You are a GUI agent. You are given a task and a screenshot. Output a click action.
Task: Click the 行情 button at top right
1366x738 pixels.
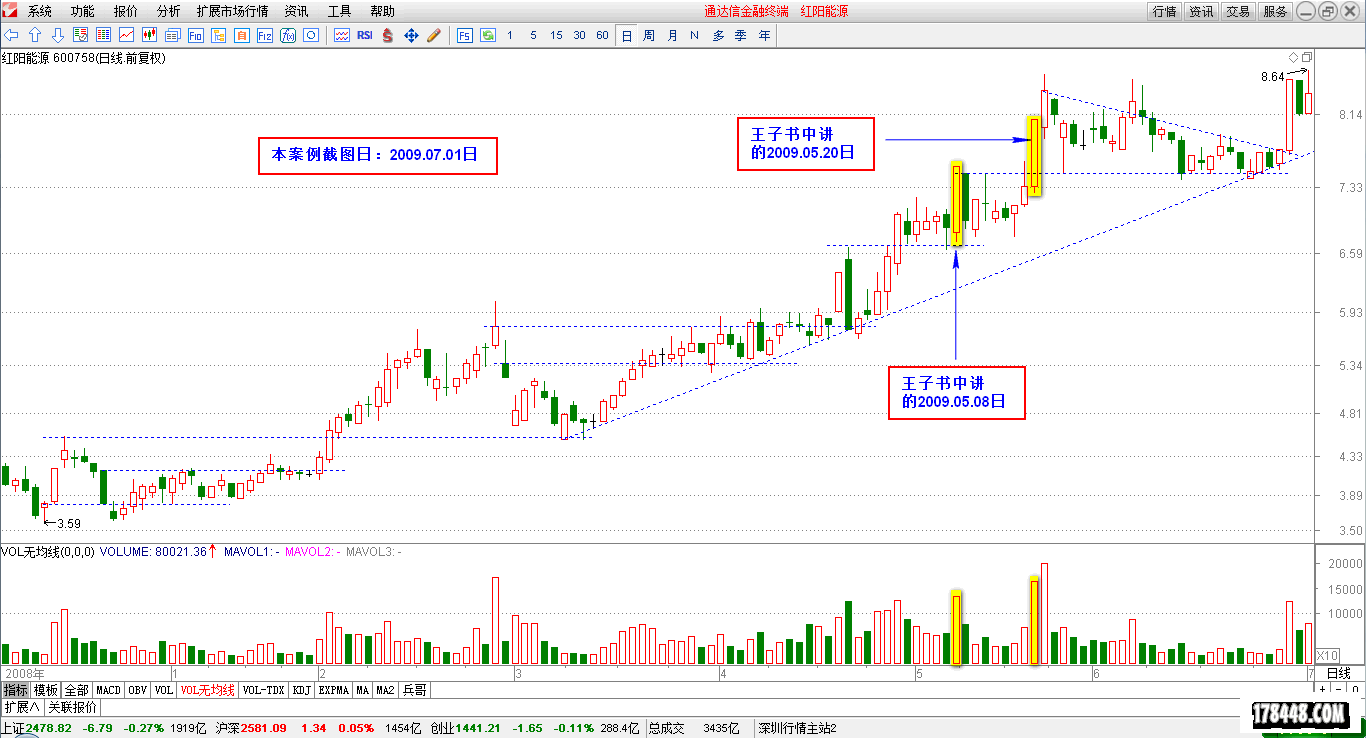pos(1165,11)
